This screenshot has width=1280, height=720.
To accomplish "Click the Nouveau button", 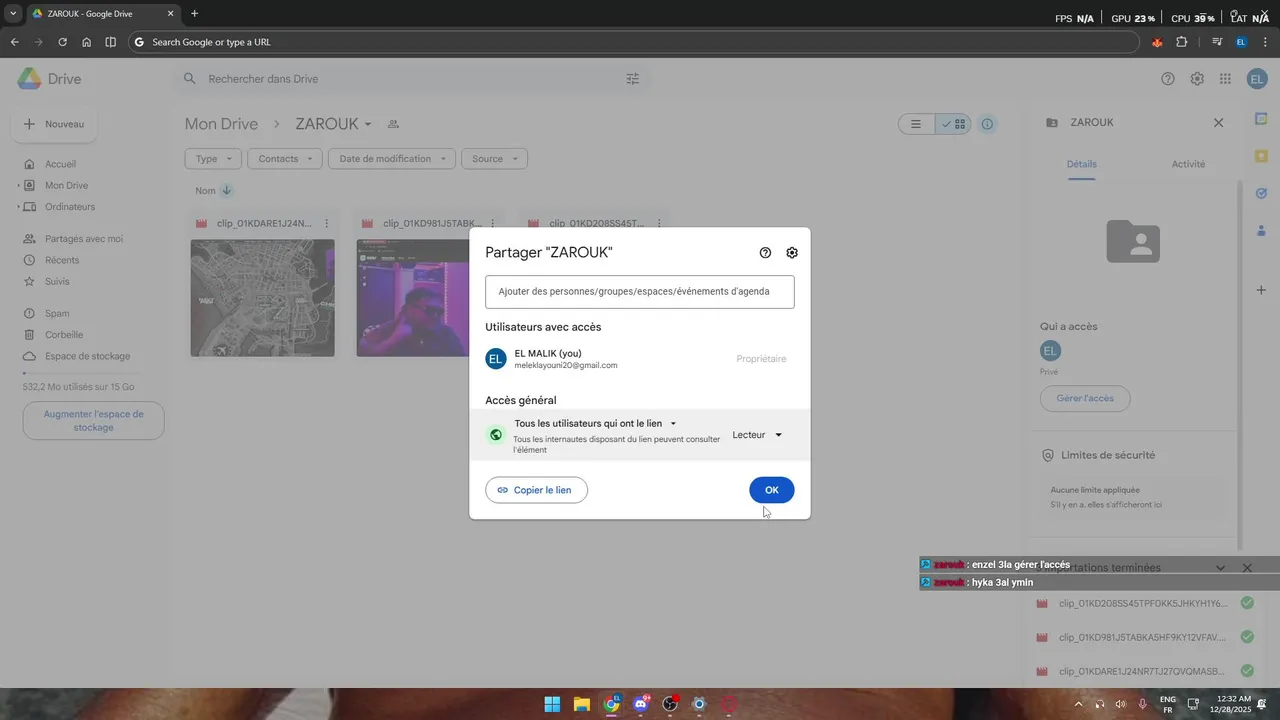I will point(55,124).
